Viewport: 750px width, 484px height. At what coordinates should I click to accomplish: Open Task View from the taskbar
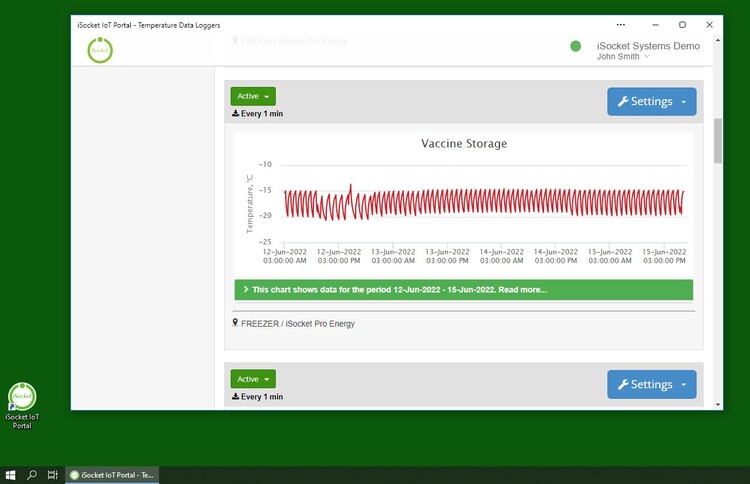tap(53, 475)
